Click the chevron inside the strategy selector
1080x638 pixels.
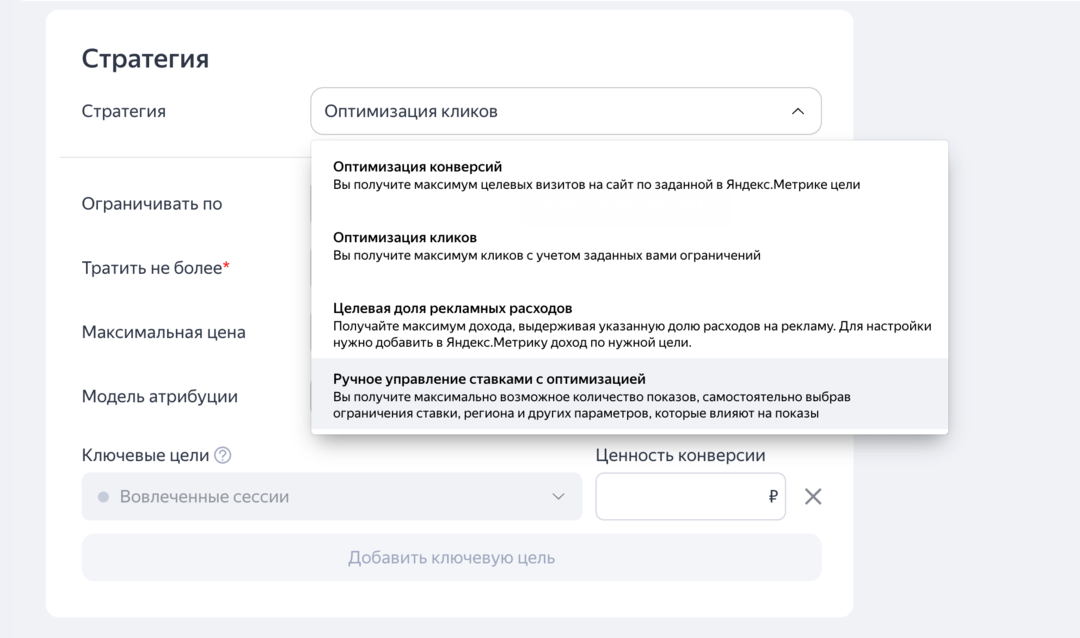798,111
